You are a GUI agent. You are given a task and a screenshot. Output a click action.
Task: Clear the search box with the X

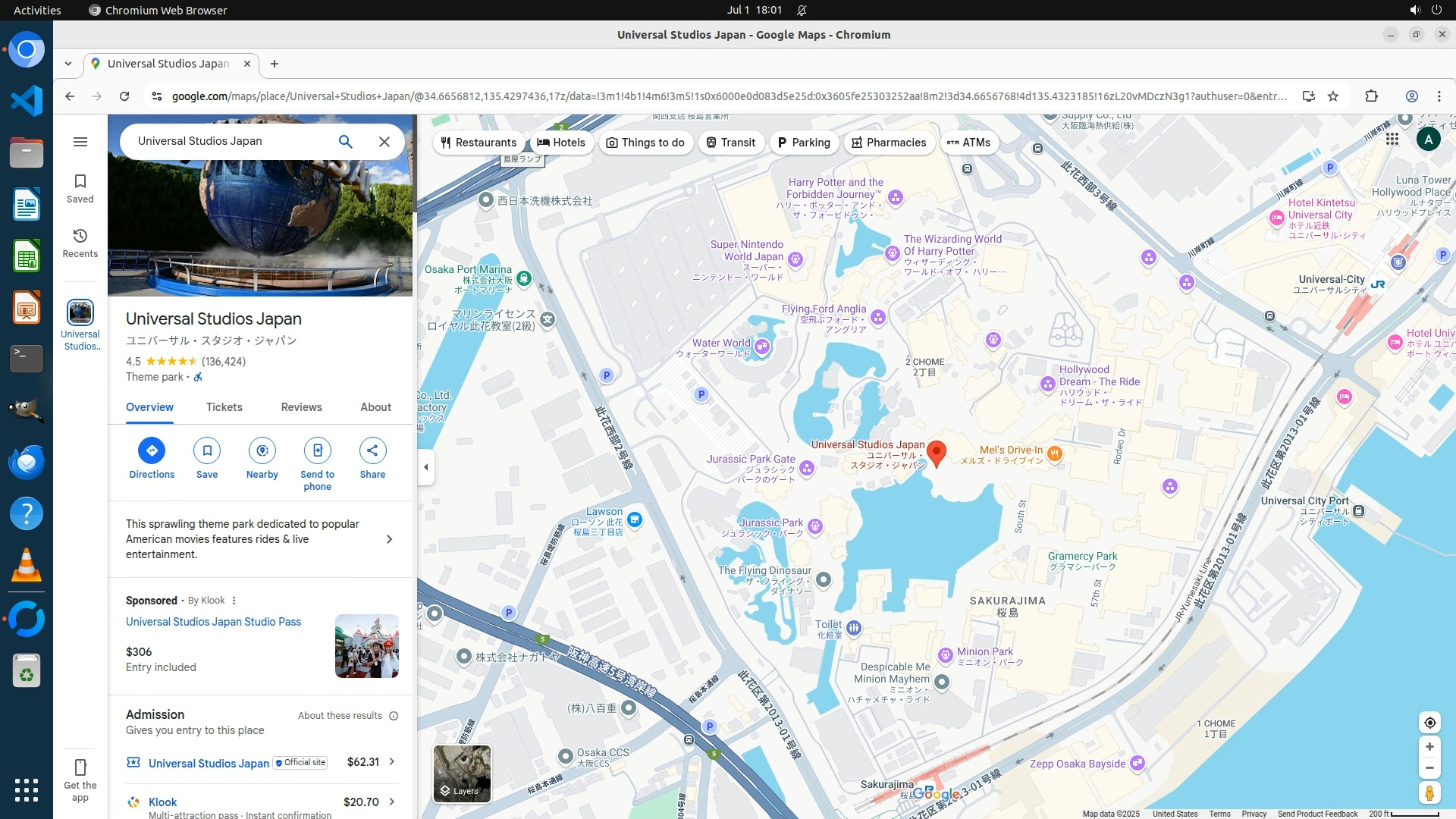pyautogui.click(x=384, y=142)
